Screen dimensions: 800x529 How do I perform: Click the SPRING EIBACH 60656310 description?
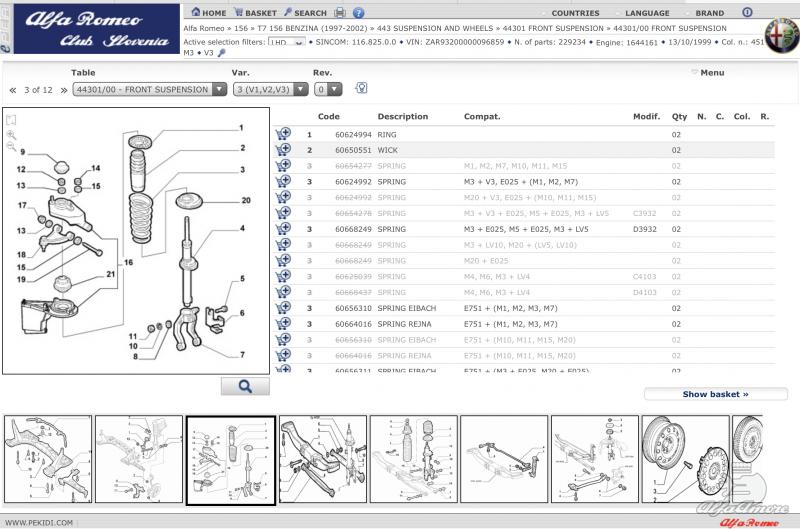click(407, 309)
